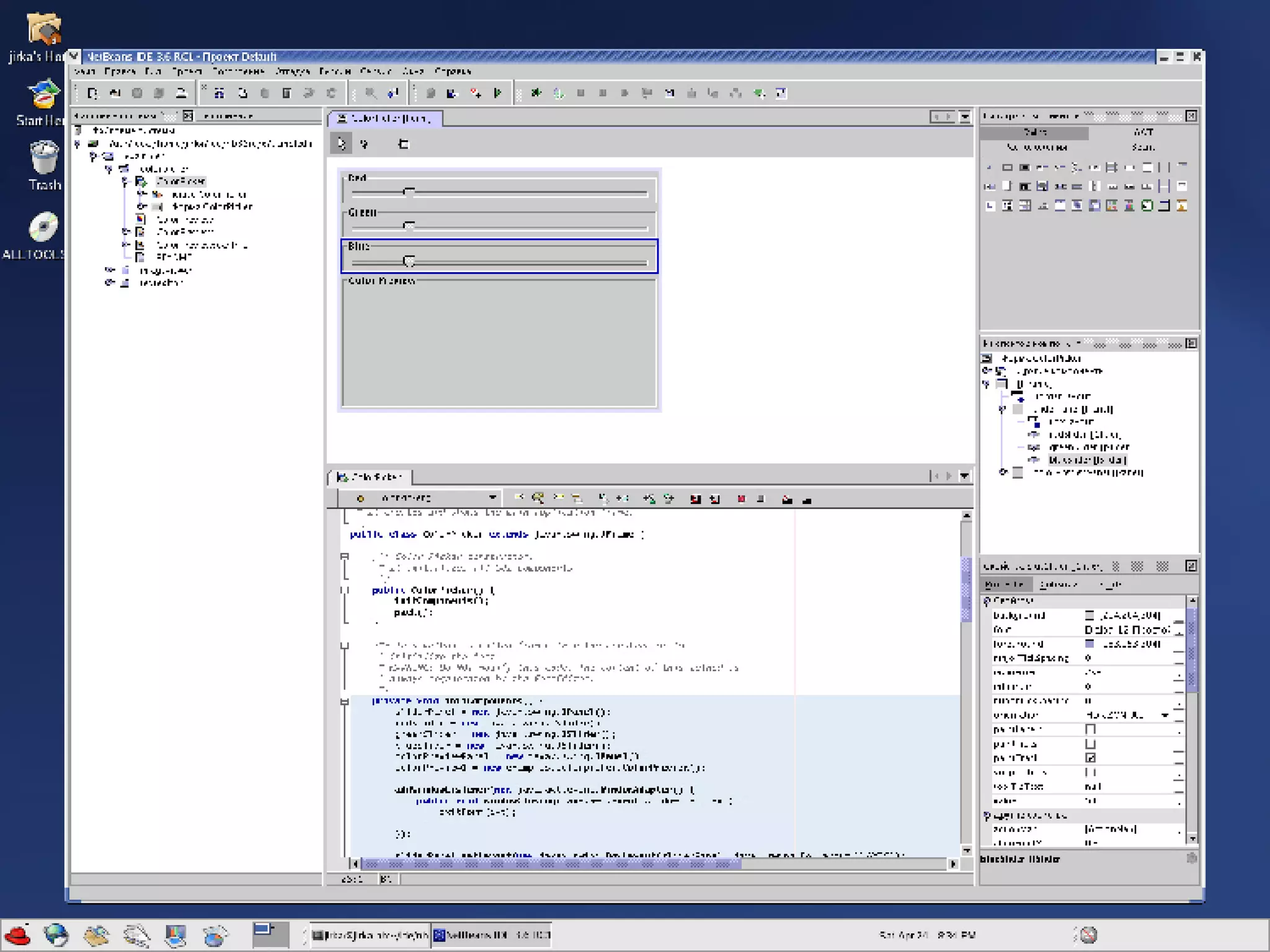Switch to the jirka terminal taskbar button
The height and width of the screenshot is (952, 1270).
[x=370, y=935]
